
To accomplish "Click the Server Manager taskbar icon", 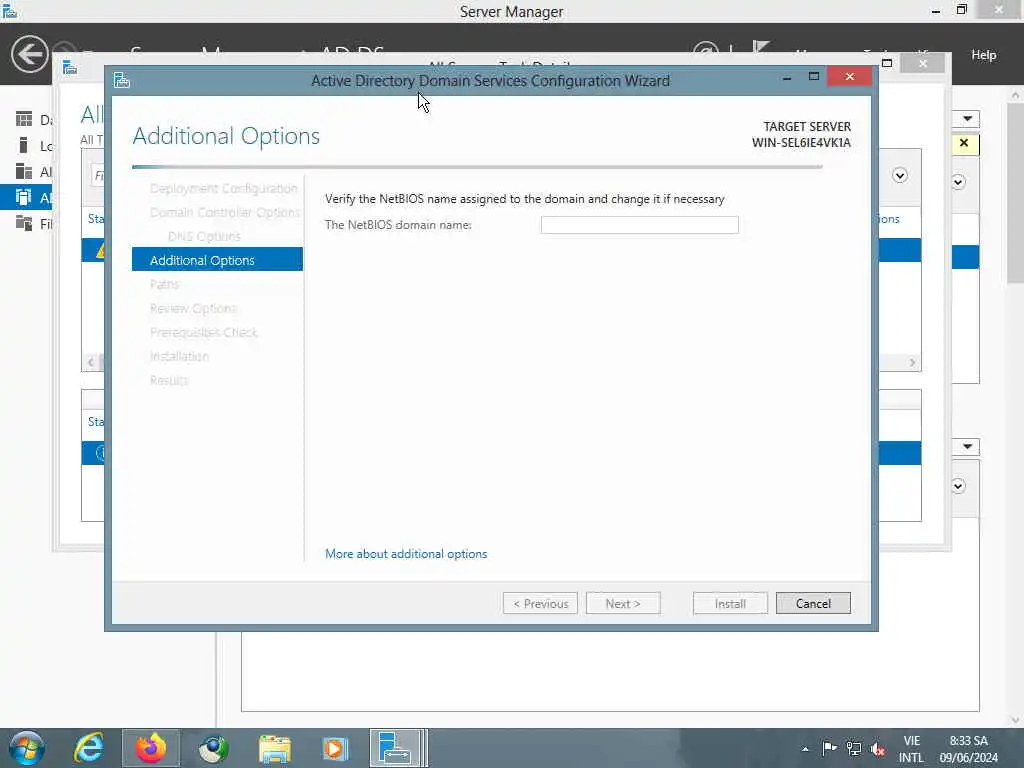I will tap(396, 748).
